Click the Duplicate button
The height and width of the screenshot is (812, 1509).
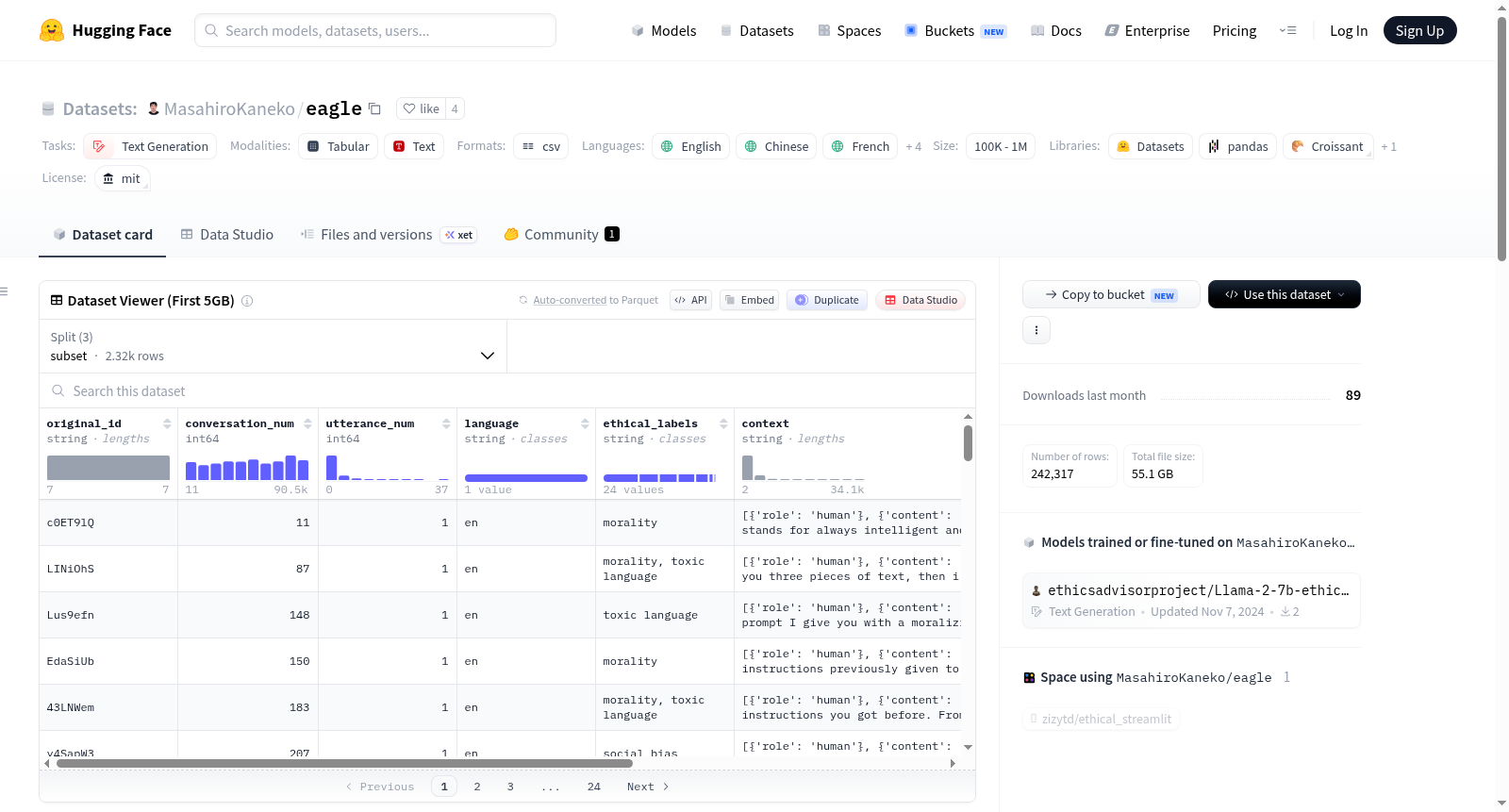[x=827, y=300]
